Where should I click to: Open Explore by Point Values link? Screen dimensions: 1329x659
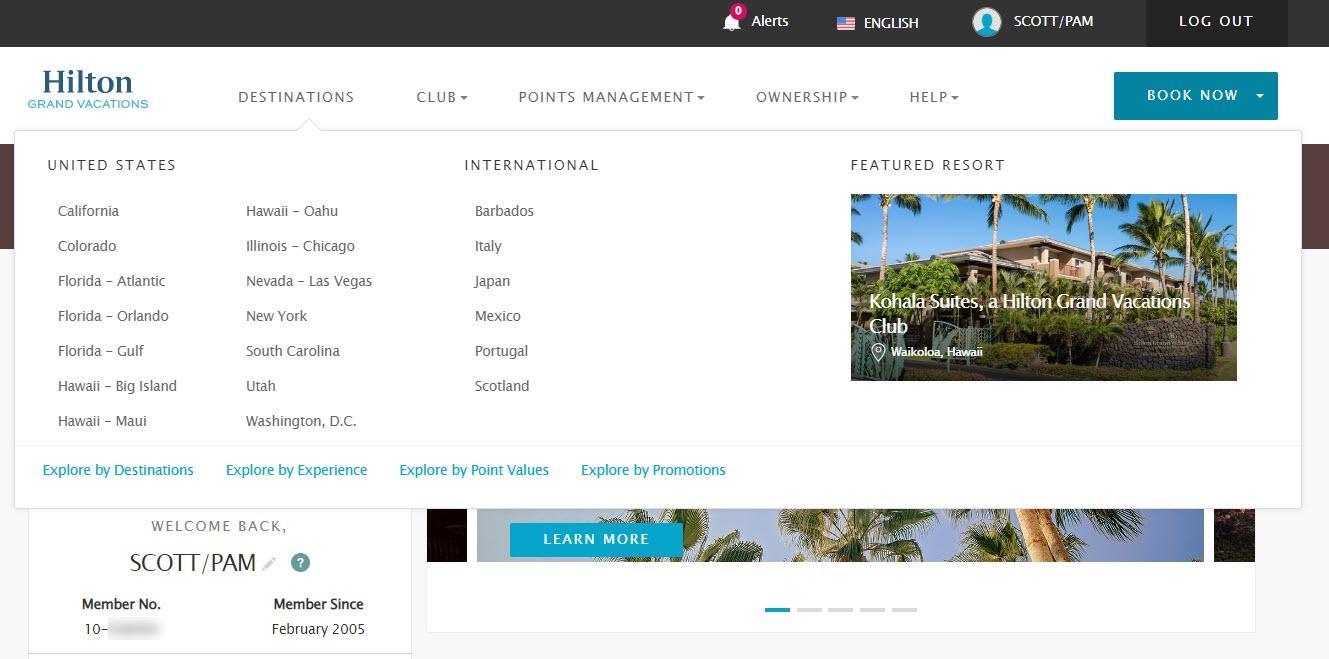coord(474,470)
